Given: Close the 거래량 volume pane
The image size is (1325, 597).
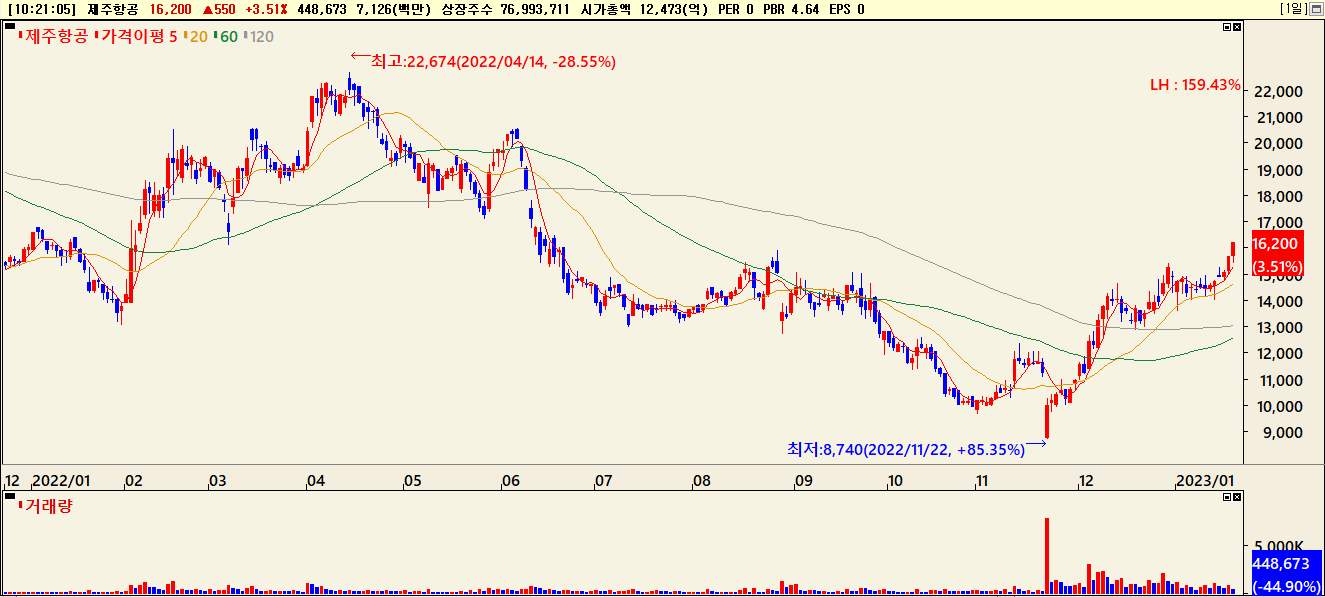Looking at the screenshot, I should (1238, 498).
